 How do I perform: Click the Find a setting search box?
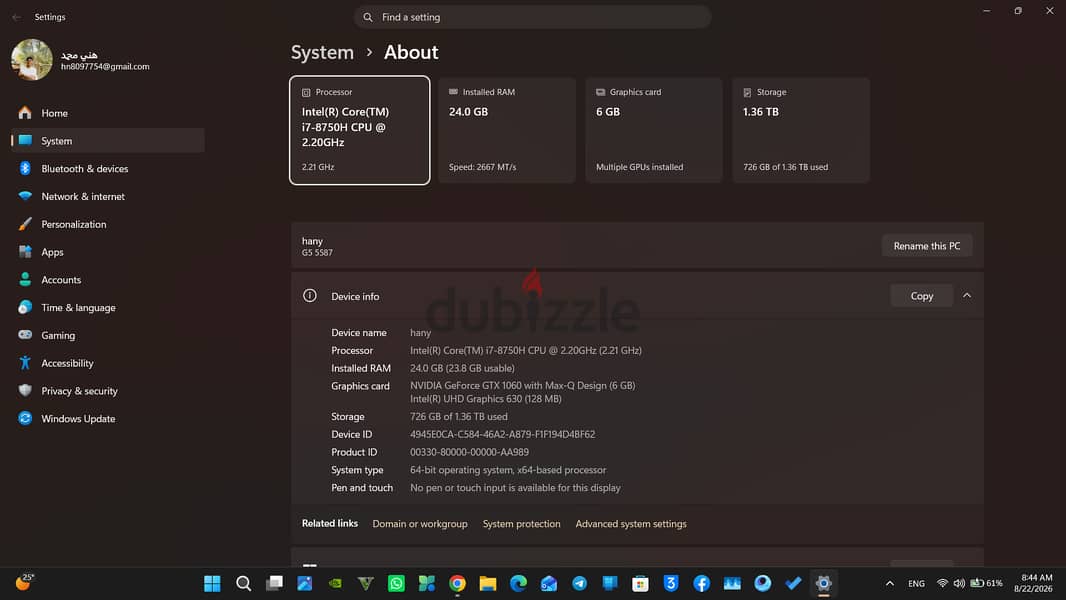point(532,17)
